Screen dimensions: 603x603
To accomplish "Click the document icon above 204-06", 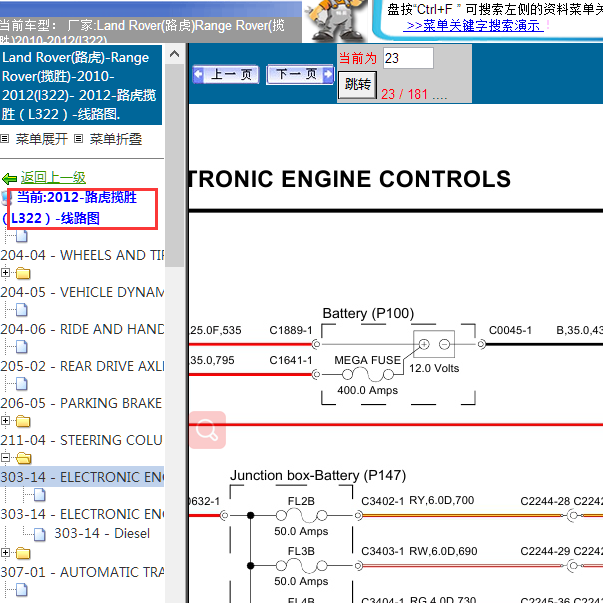I will pyautogui.click(x=22, y=310).
